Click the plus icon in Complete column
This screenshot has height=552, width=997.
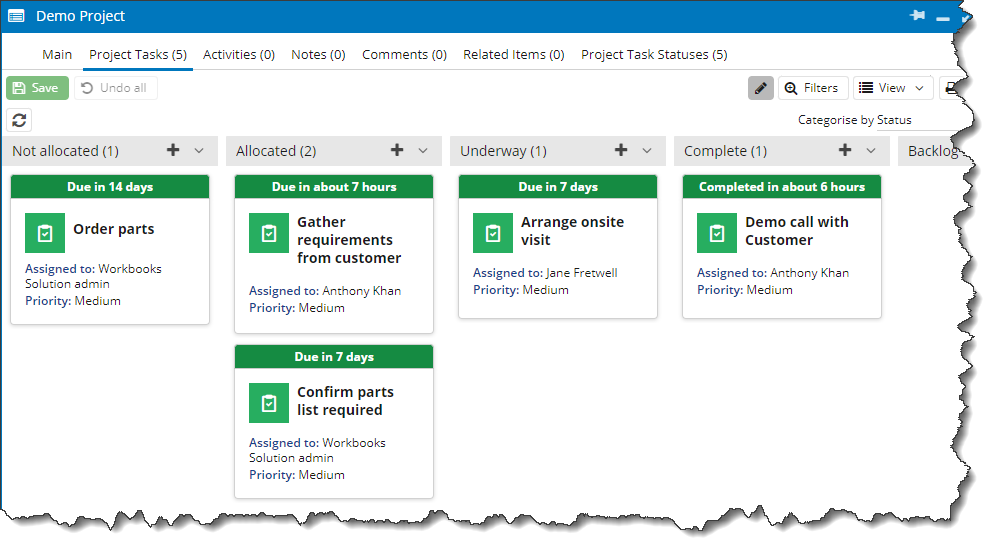coord(844,150)
